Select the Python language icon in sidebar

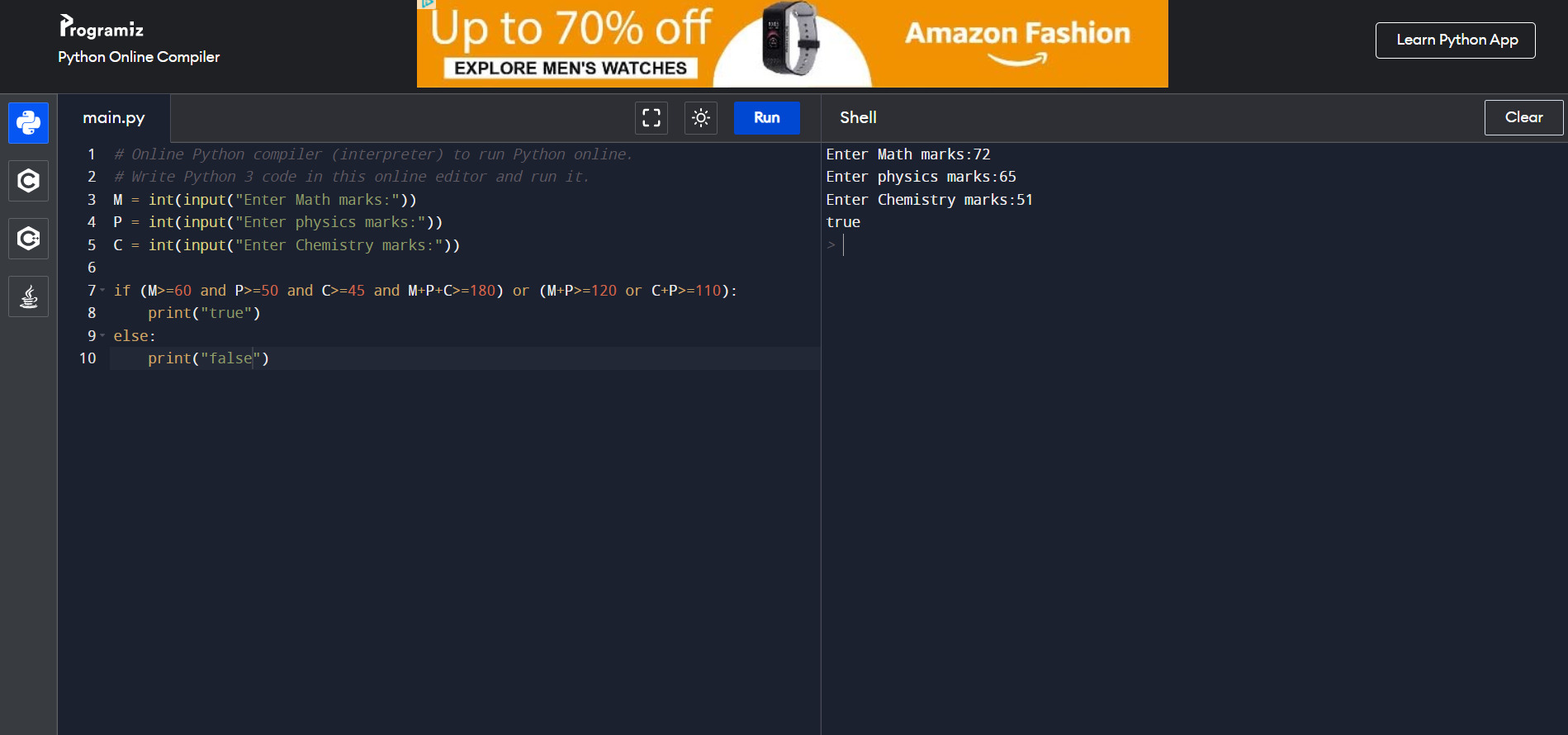click(x=28, y=123)
